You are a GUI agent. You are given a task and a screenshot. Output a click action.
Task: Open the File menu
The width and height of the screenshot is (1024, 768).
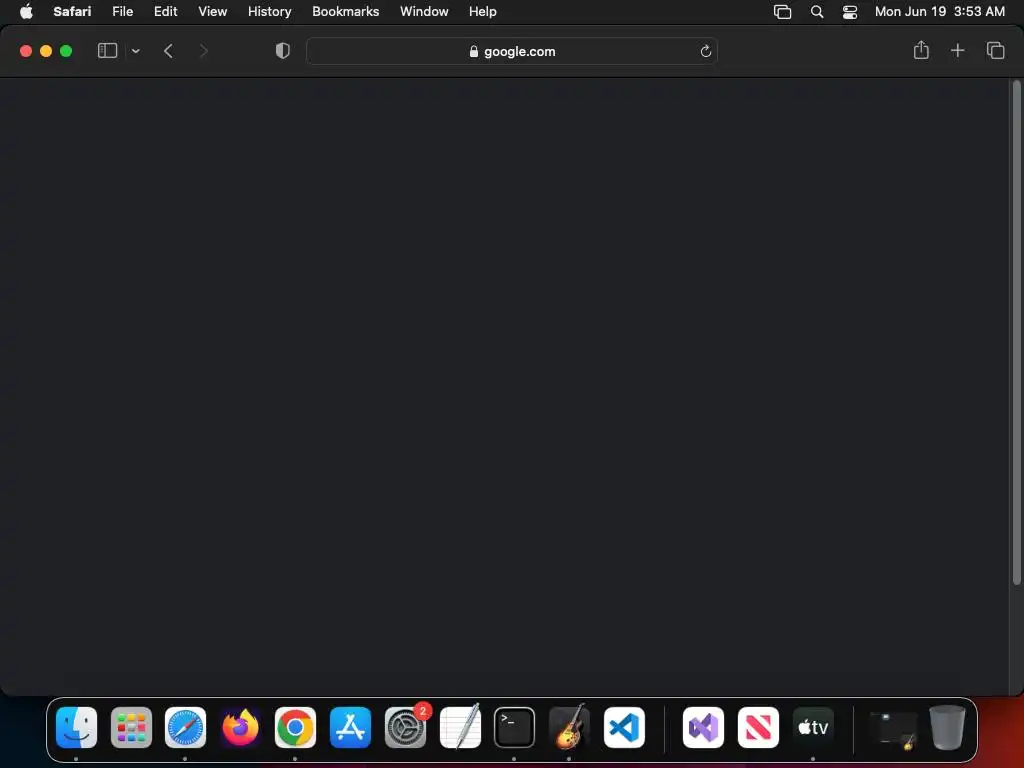[122, 11]
